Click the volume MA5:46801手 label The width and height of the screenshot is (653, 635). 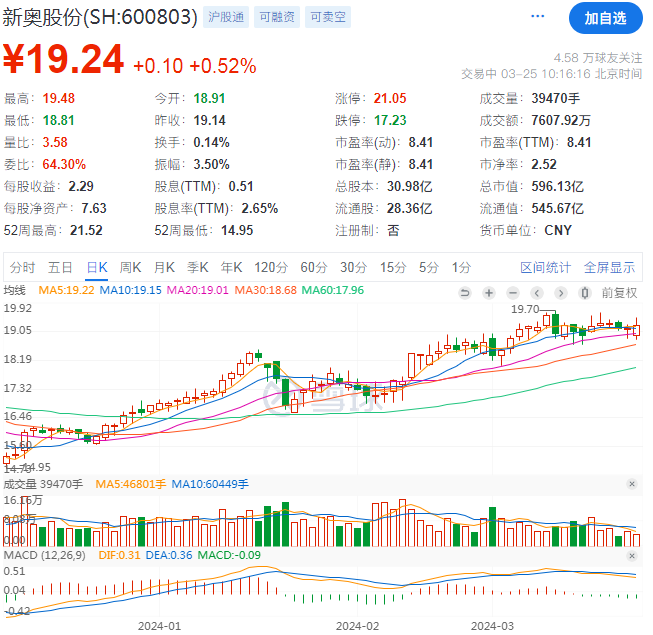pyautogui.click(x=130, y=484)
